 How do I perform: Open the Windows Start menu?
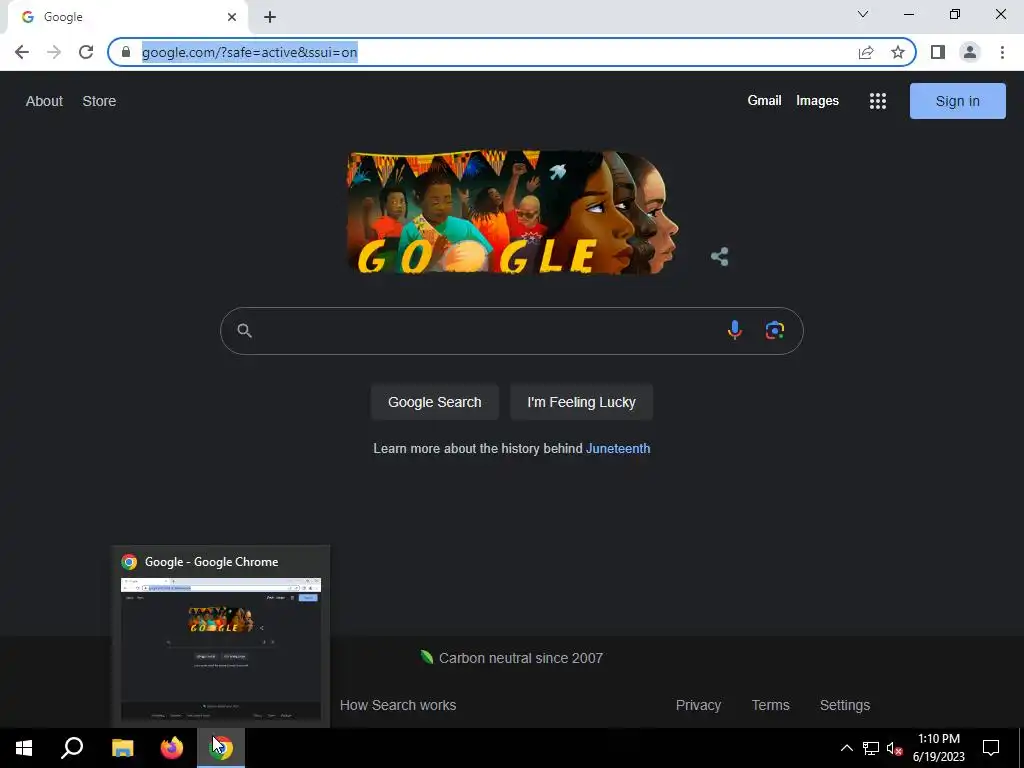coord(24,748)
